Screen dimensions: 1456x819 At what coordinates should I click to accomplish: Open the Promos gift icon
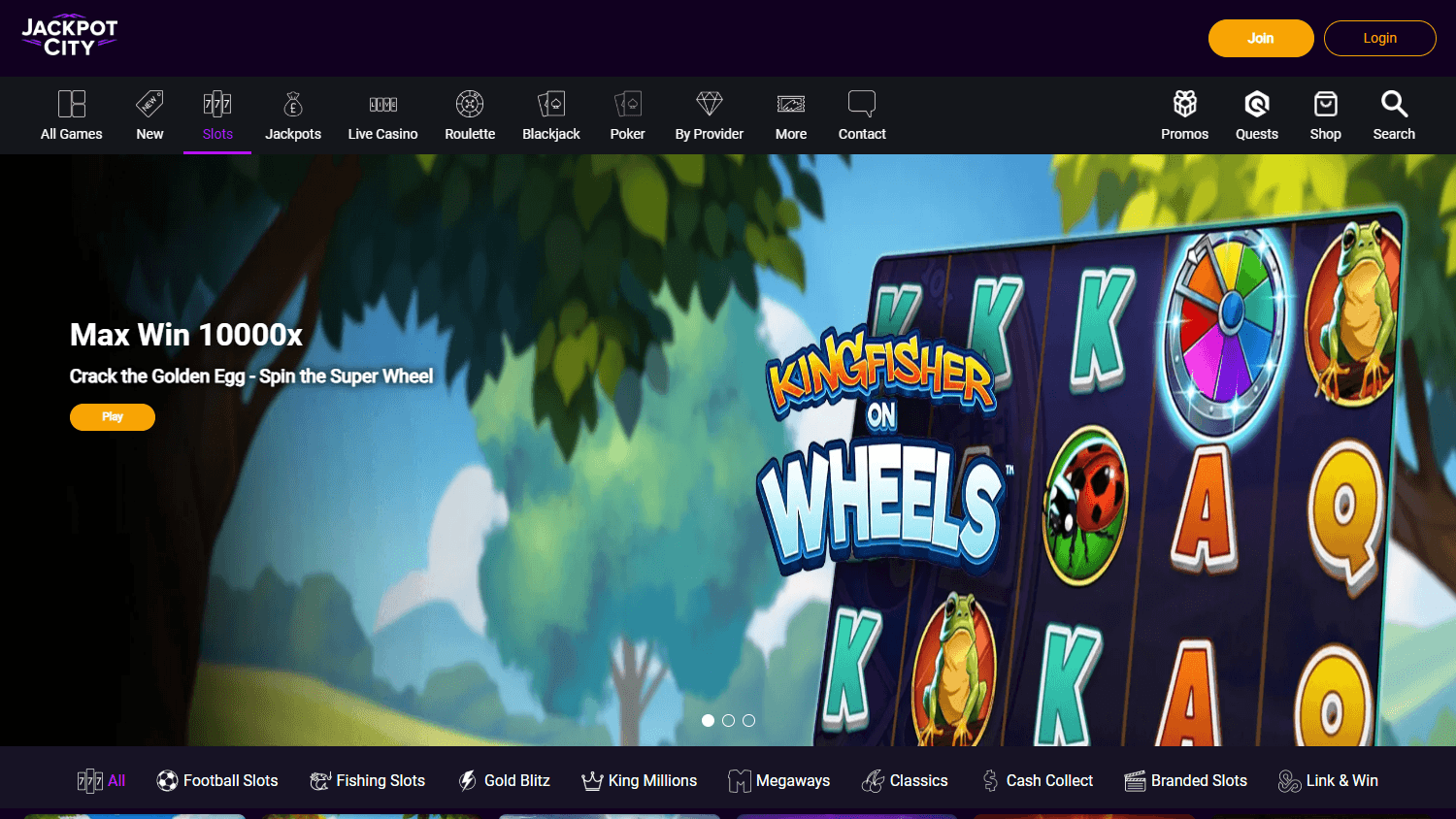tap(1185, 104)
